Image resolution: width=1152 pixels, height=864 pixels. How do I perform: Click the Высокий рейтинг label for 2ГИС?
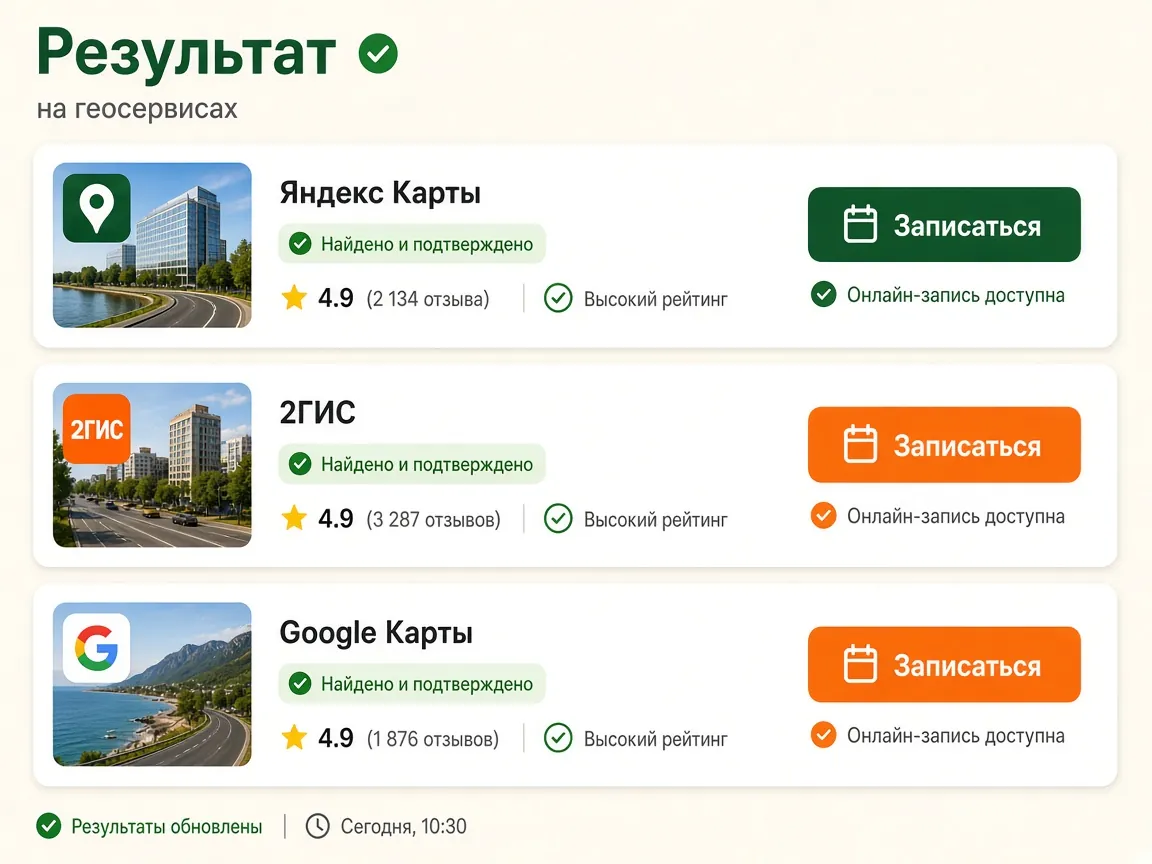[655, 520]
